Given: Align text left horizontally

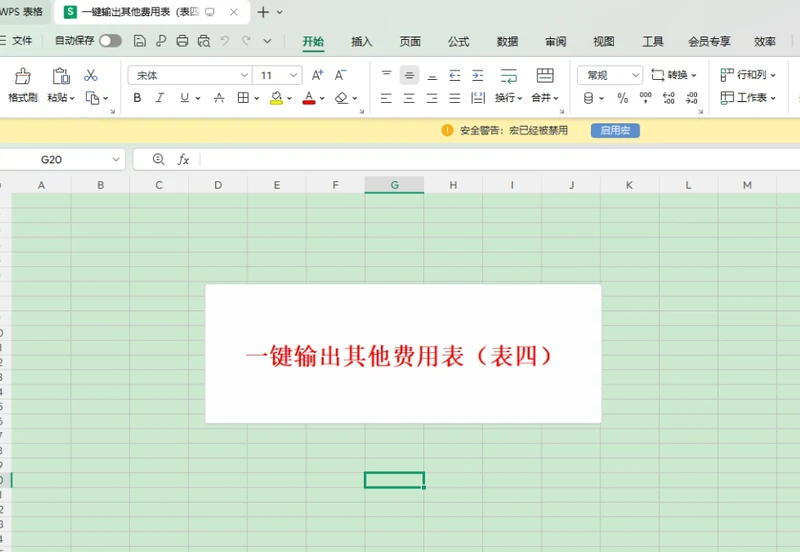Looking at the screenshot, I should pos(386,98).
